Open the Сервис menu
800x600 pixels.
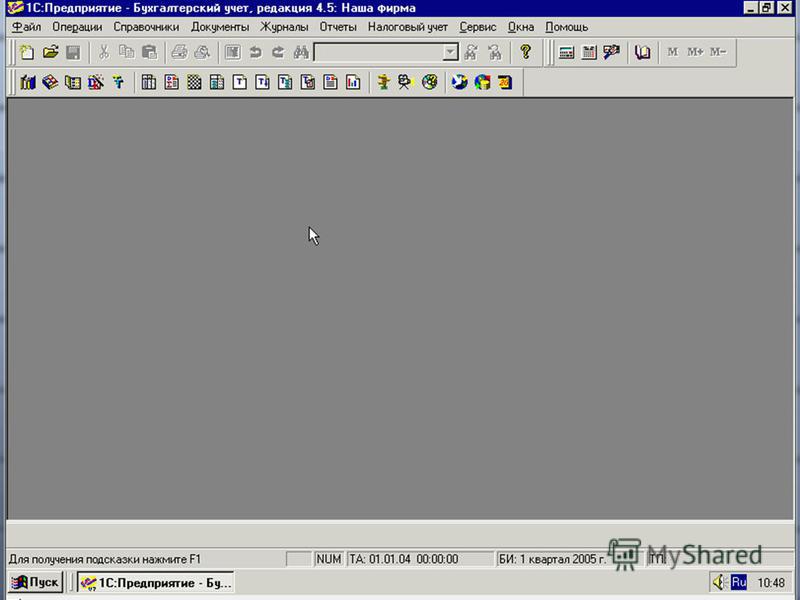[478, 27]
